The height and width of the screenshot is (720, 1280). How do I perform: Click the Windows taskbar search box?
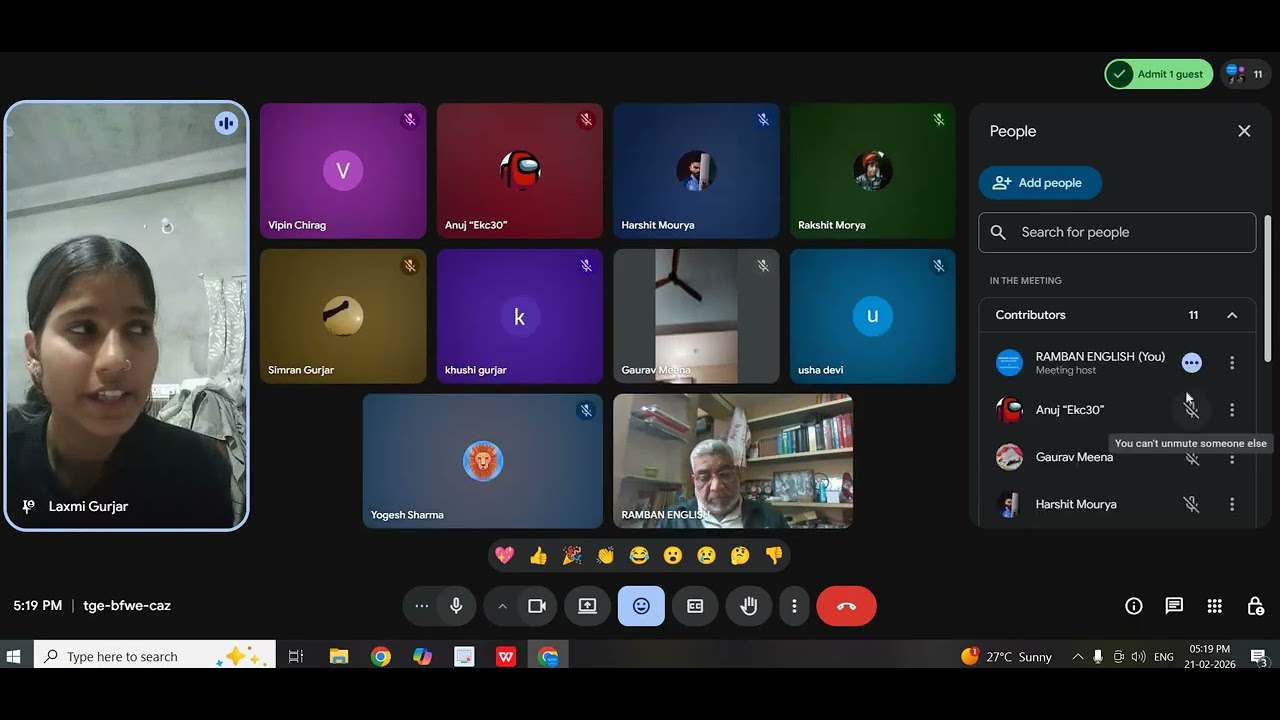155,657
